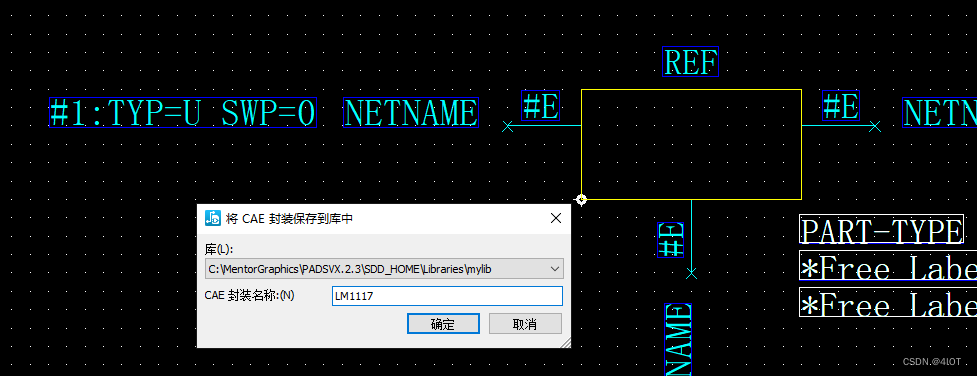
Task: Select the first *Free Label text
Action: [888, 266]
